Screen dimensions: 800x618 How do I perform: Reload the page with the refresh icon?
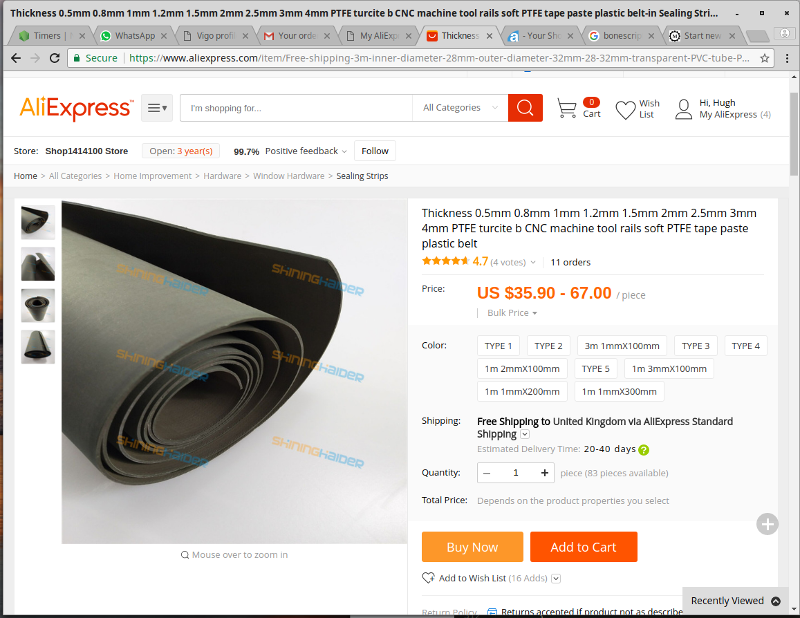(55, 58)
